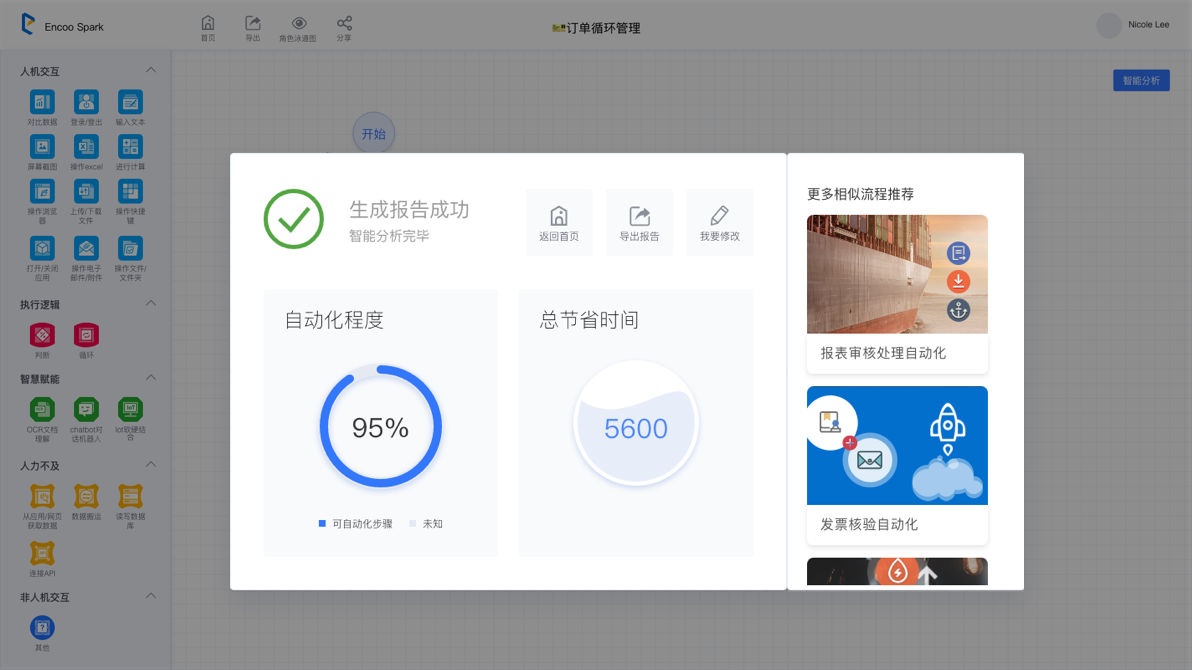
Task: Click the 返回首页 home button in the dialog
Action: tap(559, 223)
